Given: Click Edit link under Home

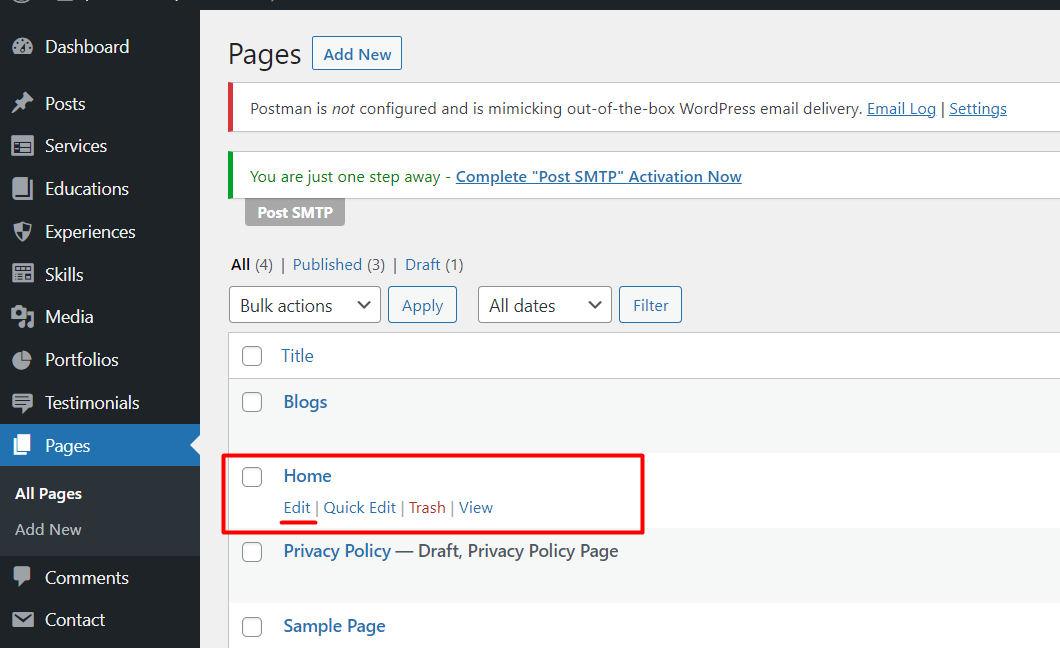Looking at the screenshot, I should (297, 508).
